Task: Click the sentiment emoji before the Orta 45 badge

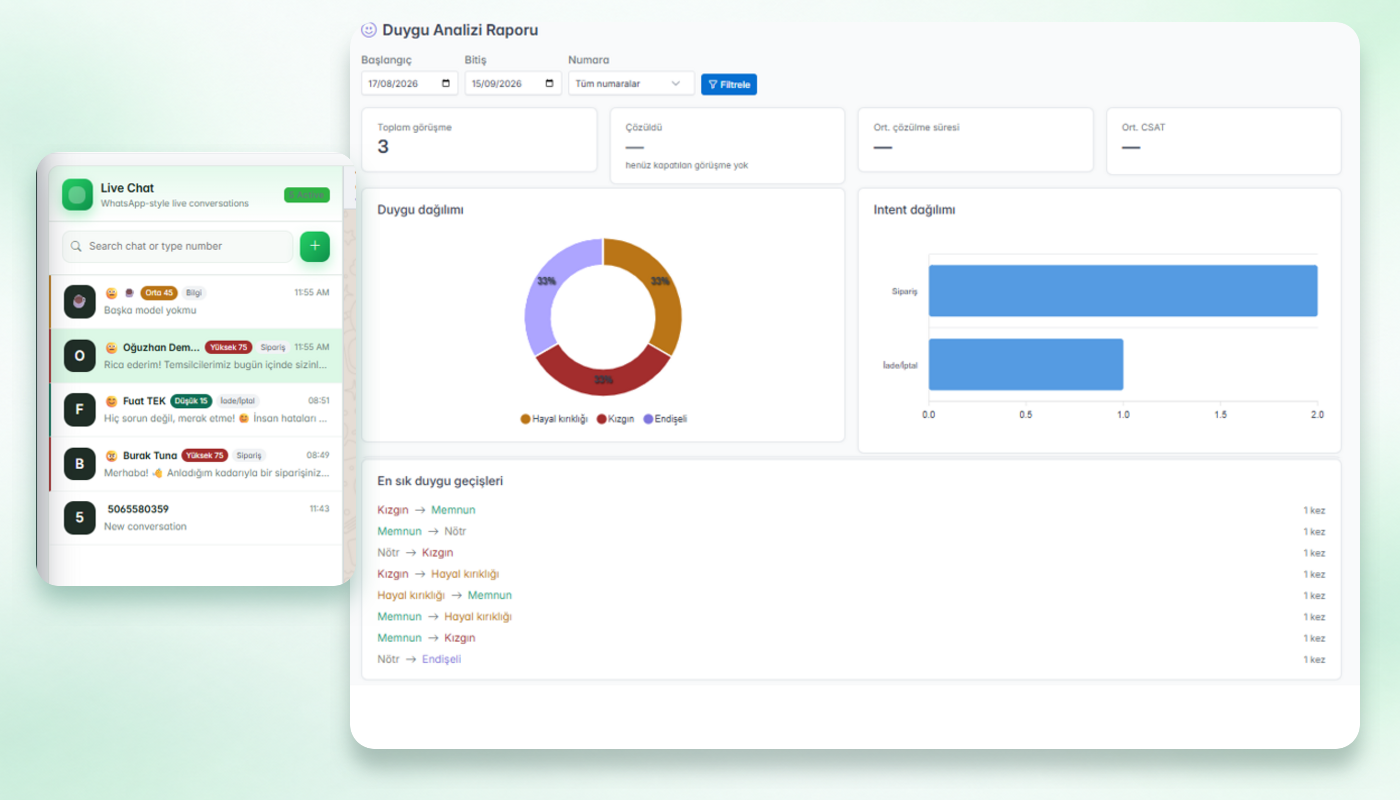Action: coord(111,293)
